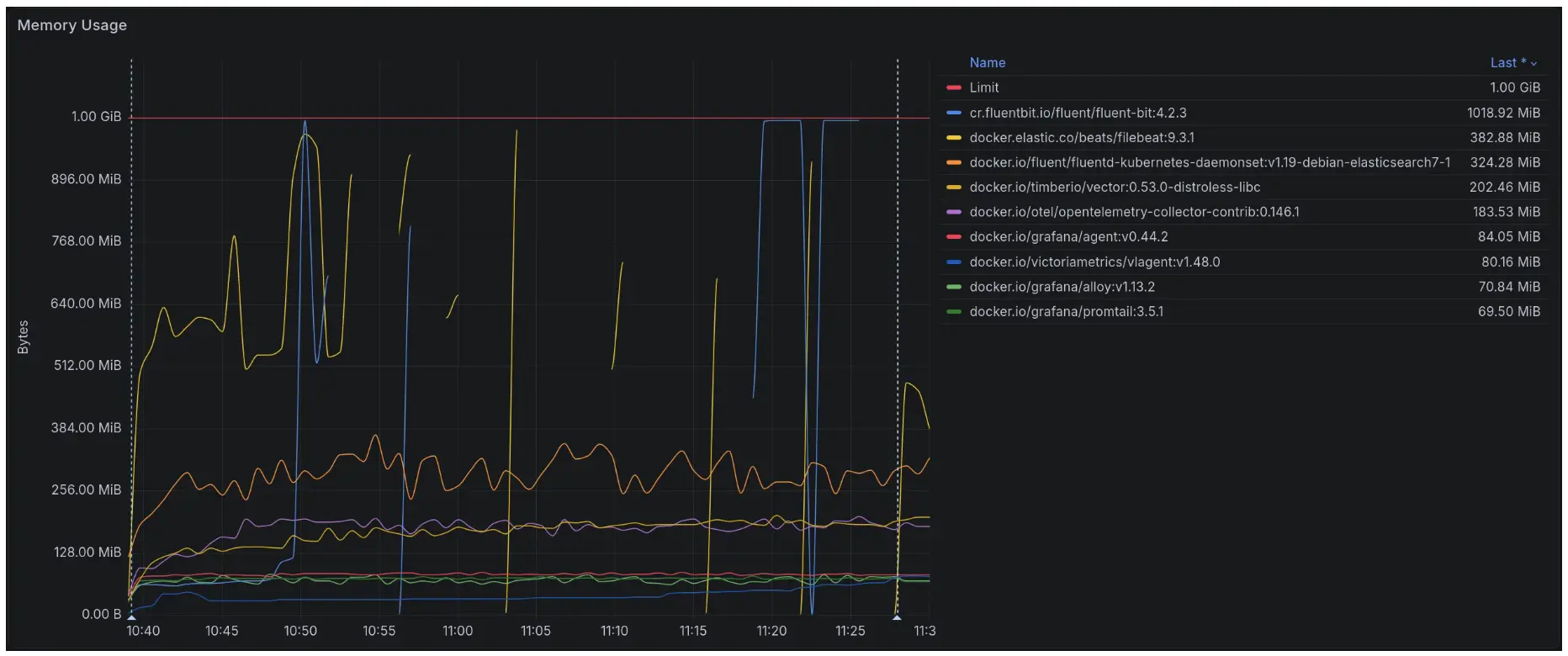Viewport: 1568px width, 656px height.
Task: Open the Memory Usage panel title menu
Action: 72,25
